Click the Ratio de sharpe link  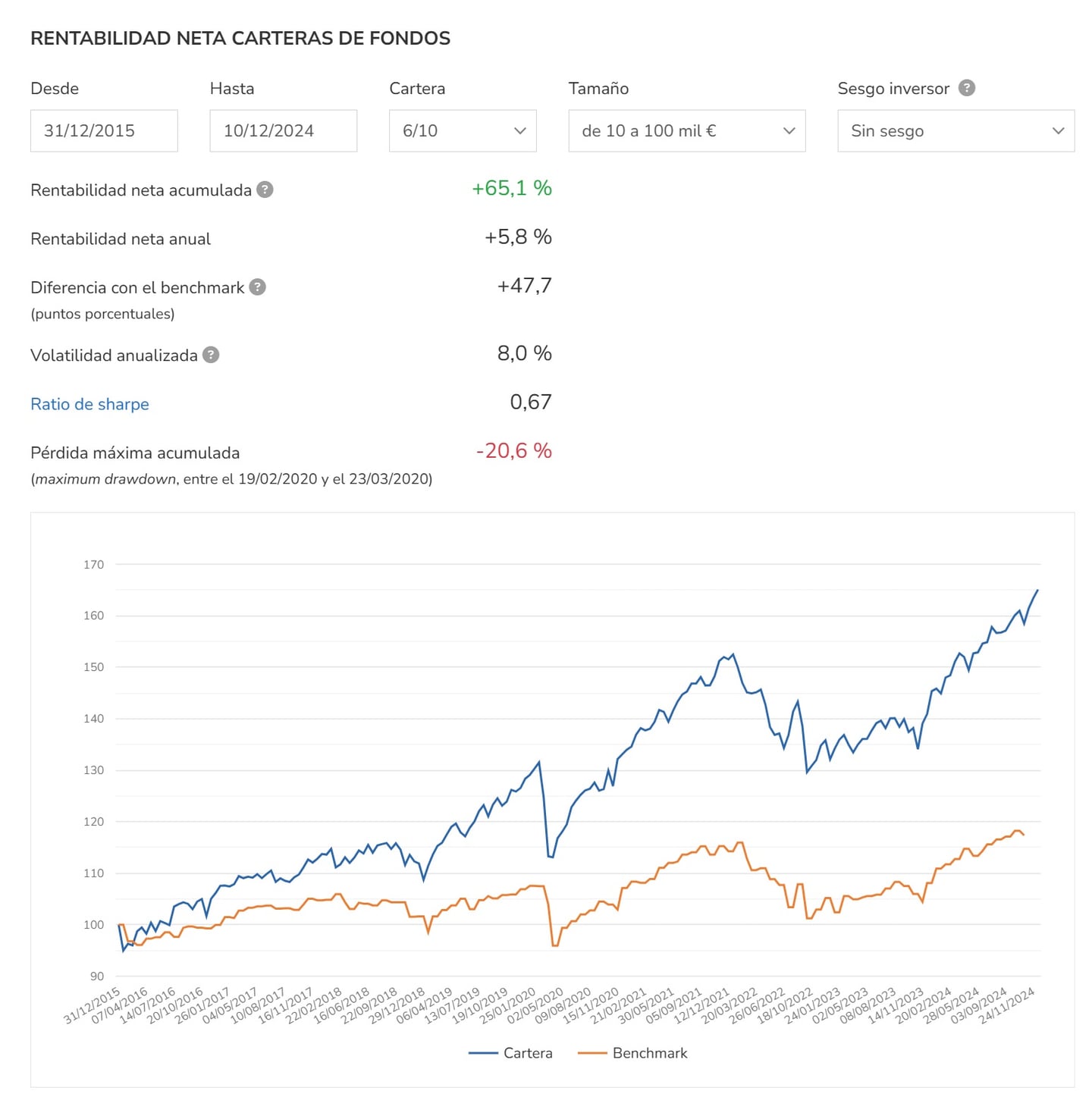point(89,404)
